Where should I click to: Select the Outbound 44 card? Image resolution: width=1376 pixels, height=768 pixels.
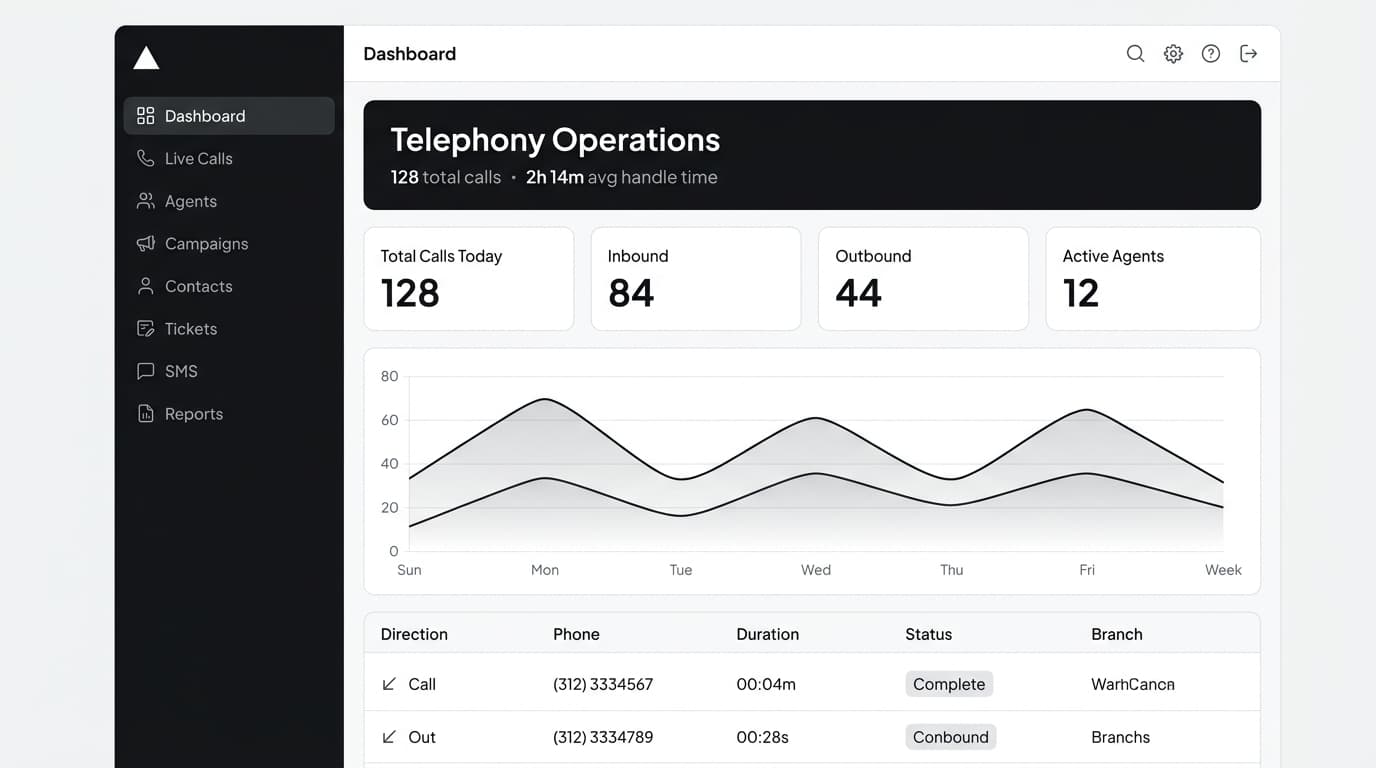click(923, 279)
